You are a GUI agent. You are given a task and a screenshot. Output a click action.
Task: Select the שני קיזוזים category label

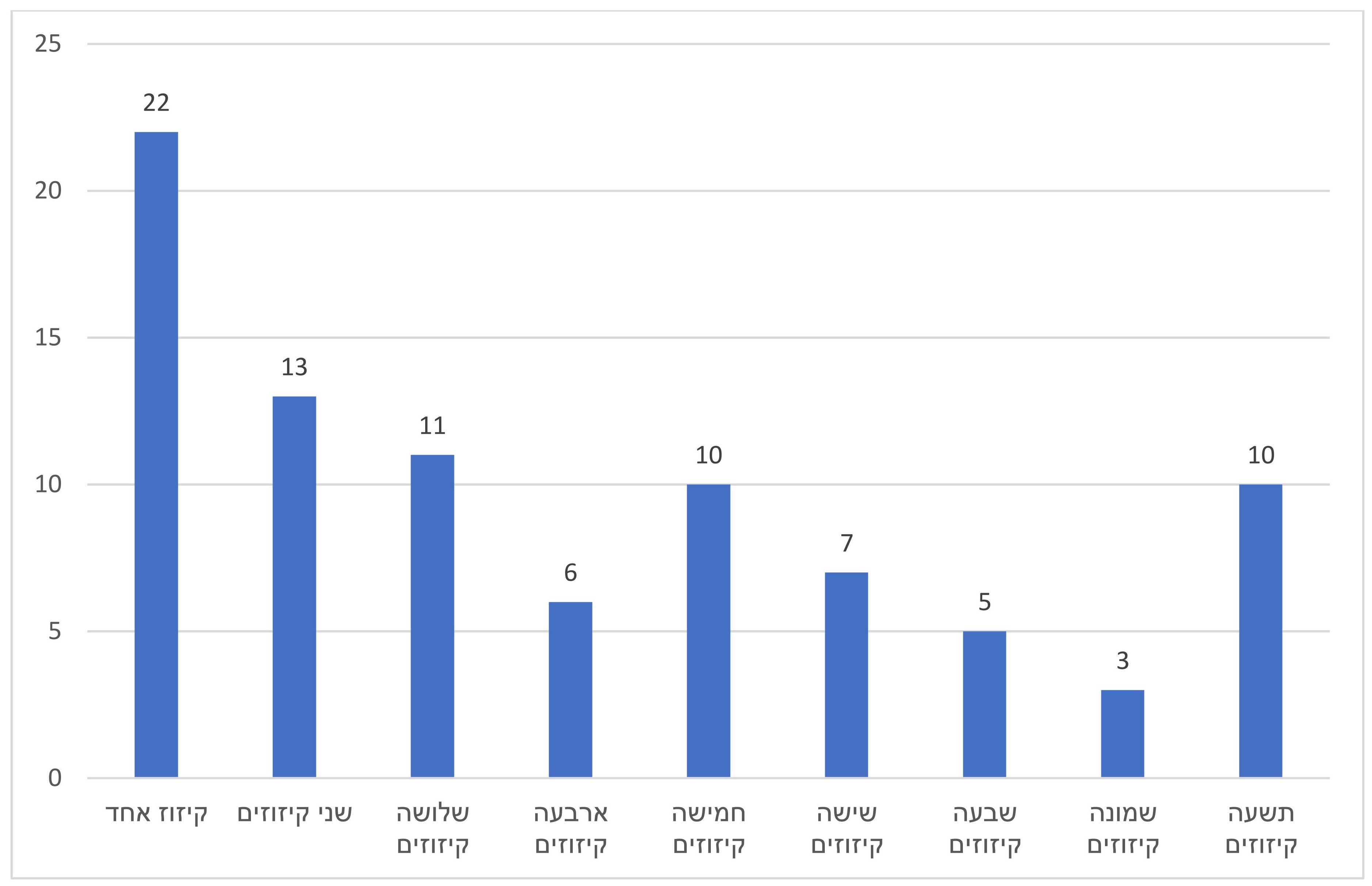click(x=294, y=814)
